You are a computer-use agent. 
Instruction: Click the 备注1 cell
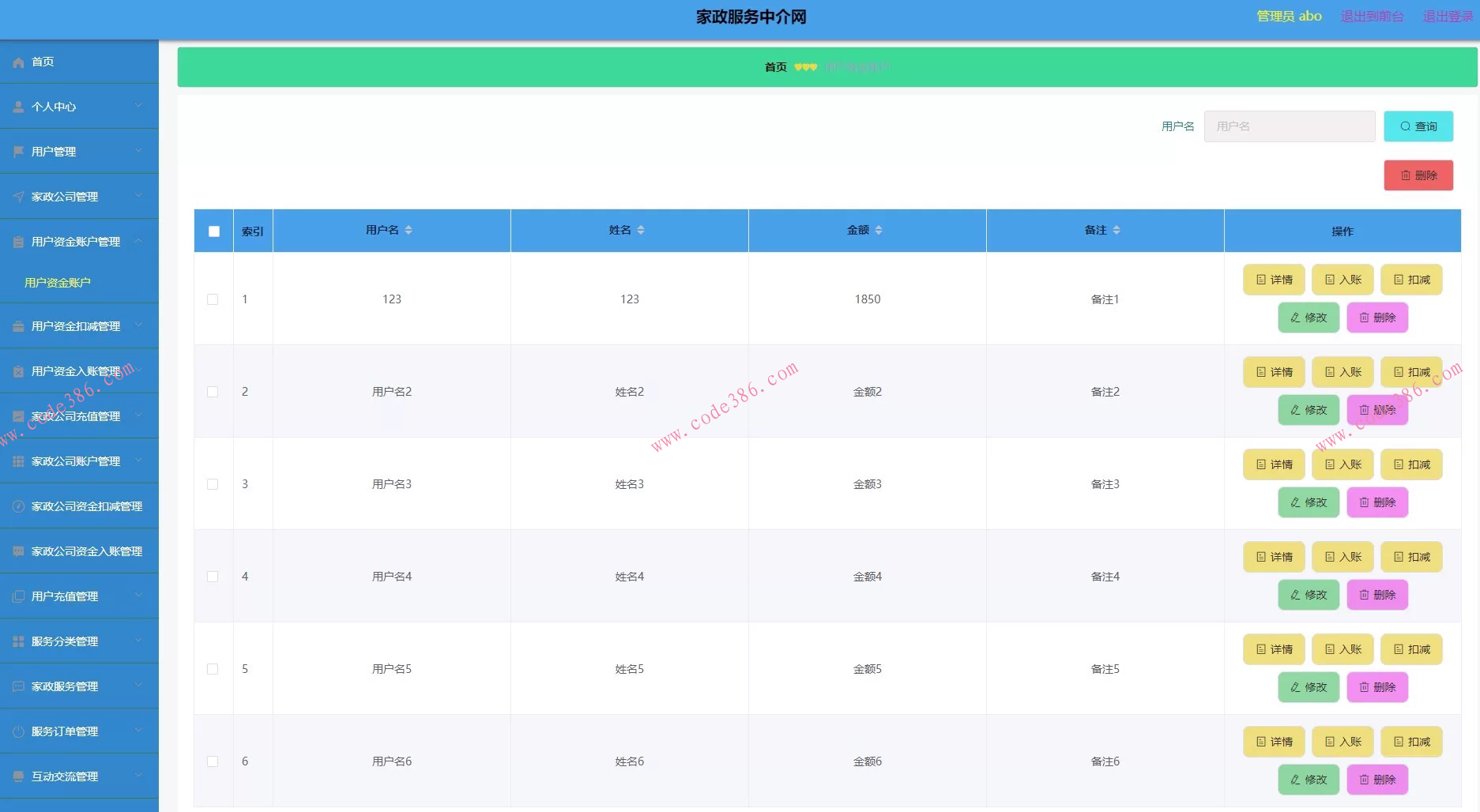click(1105, 299)
